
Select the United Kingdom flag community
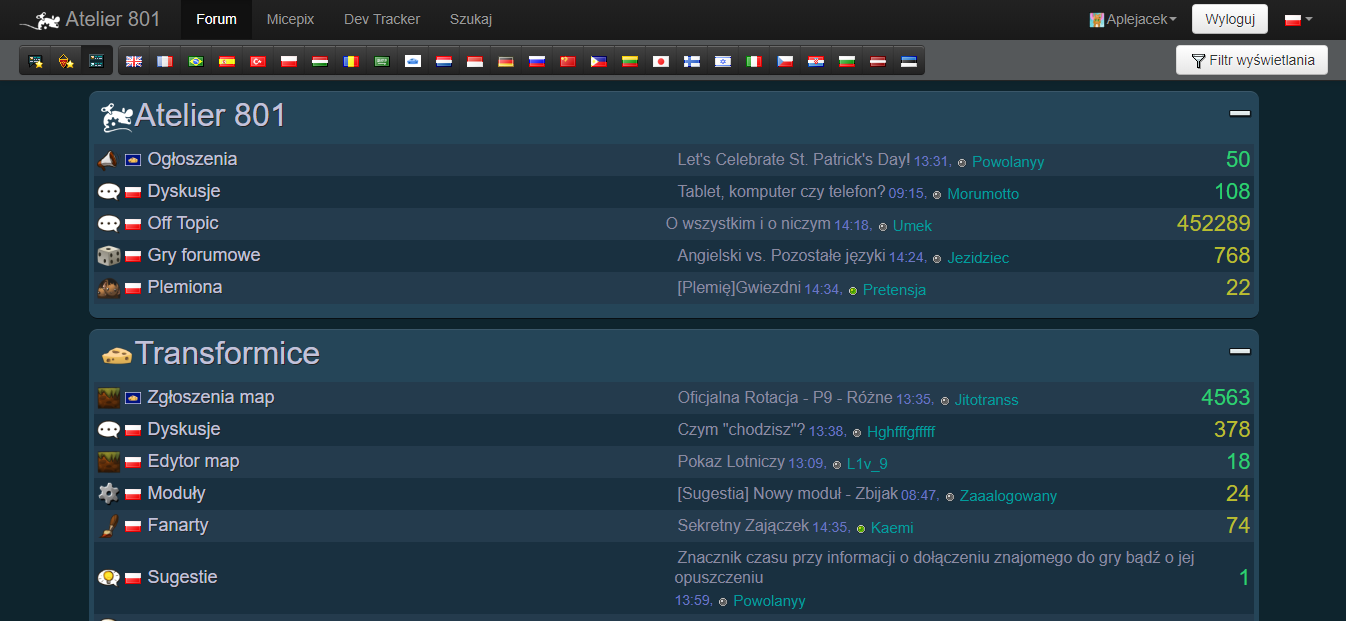coord(134,61)
